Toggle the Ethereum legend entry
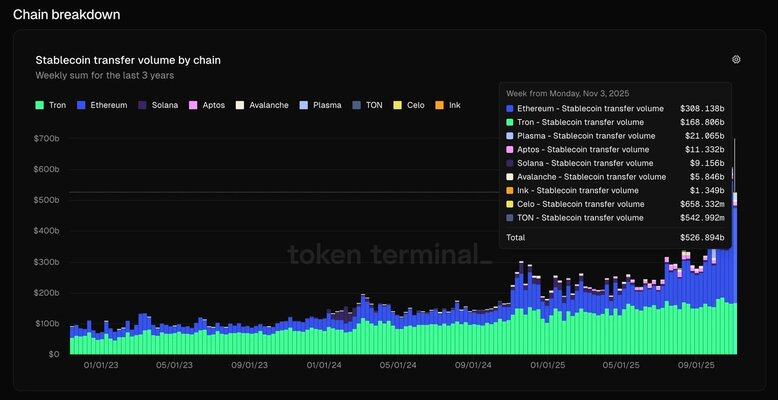778x400 pixels. 102,105
